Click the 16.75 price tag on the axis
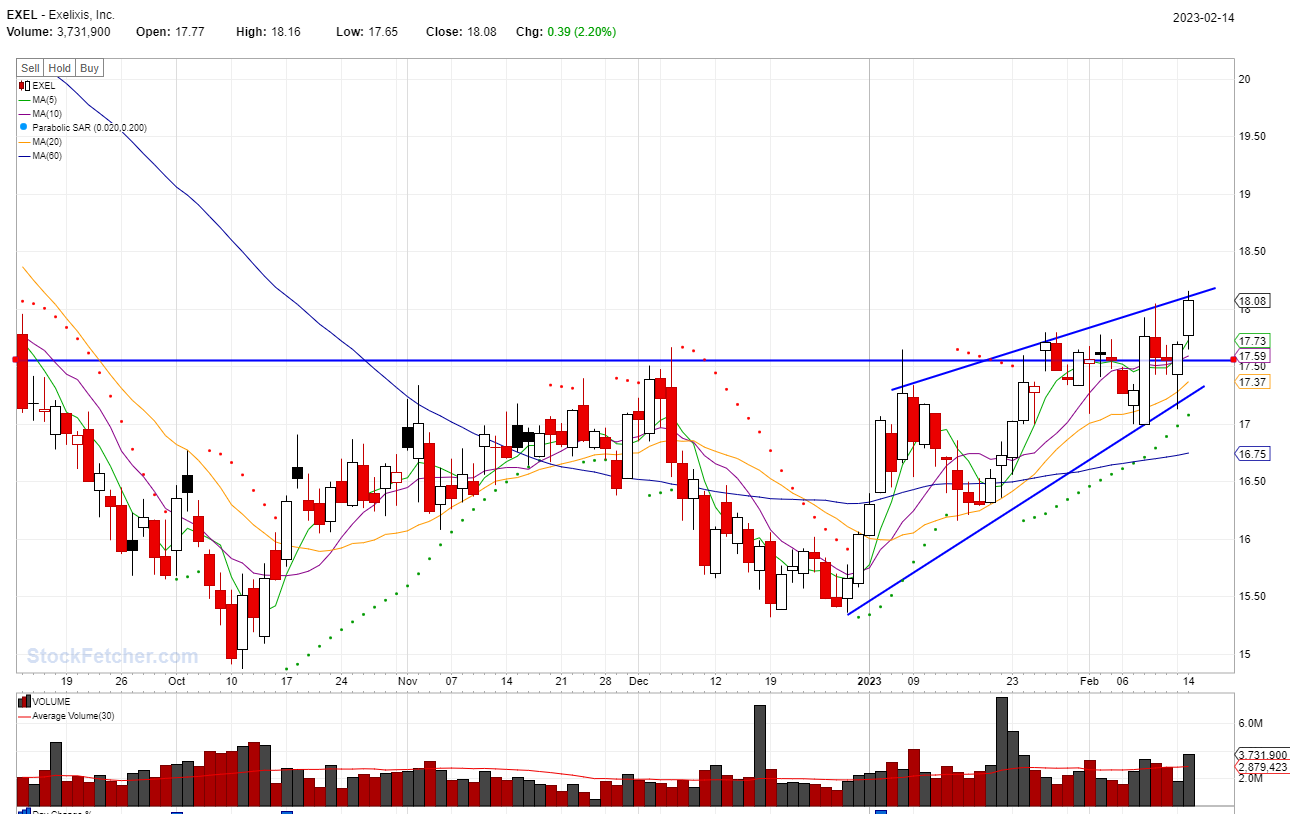1290x814 pixels. (x=1253, y=453)
